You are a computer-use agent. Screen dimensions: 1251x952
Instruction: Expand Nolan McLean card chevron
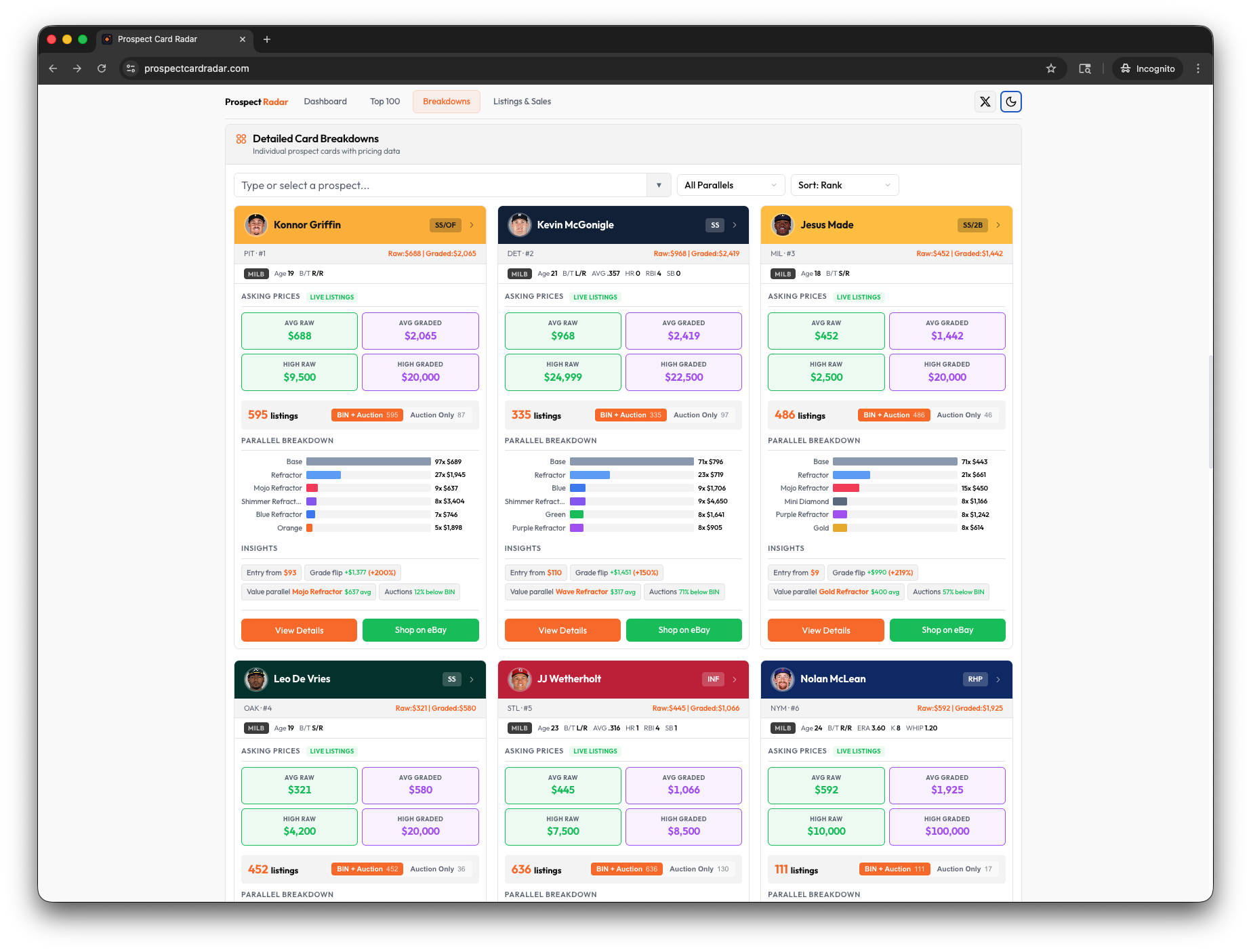998,679
